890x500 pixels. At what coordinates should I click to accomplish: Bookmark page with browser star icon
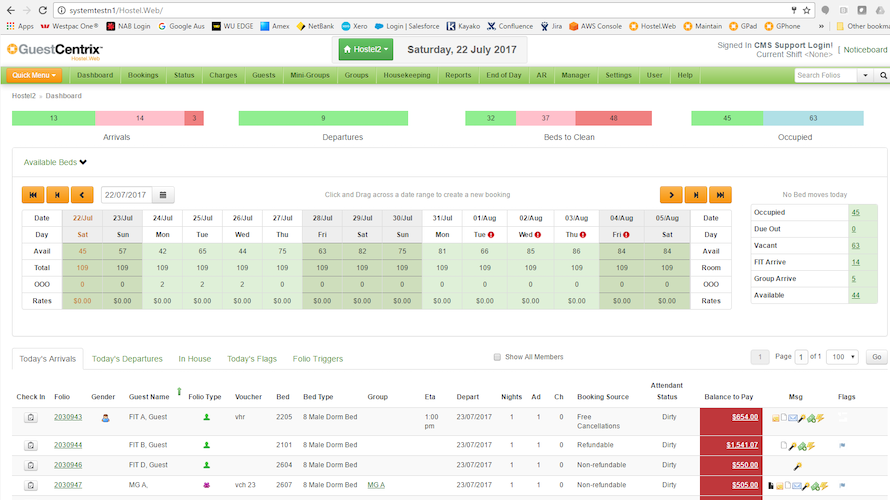807,10
